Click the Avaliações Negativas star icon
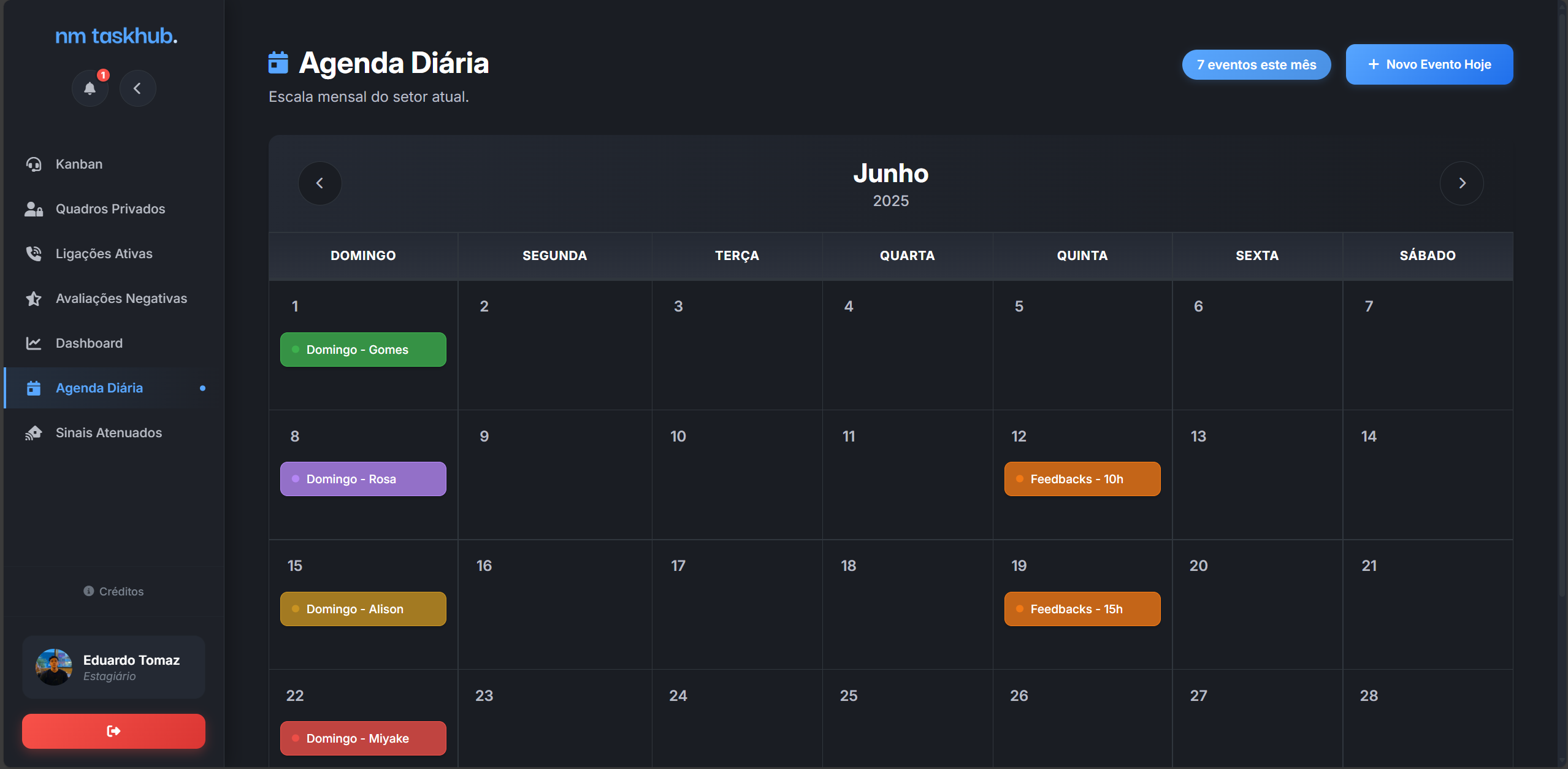 (x=34, y=299)
